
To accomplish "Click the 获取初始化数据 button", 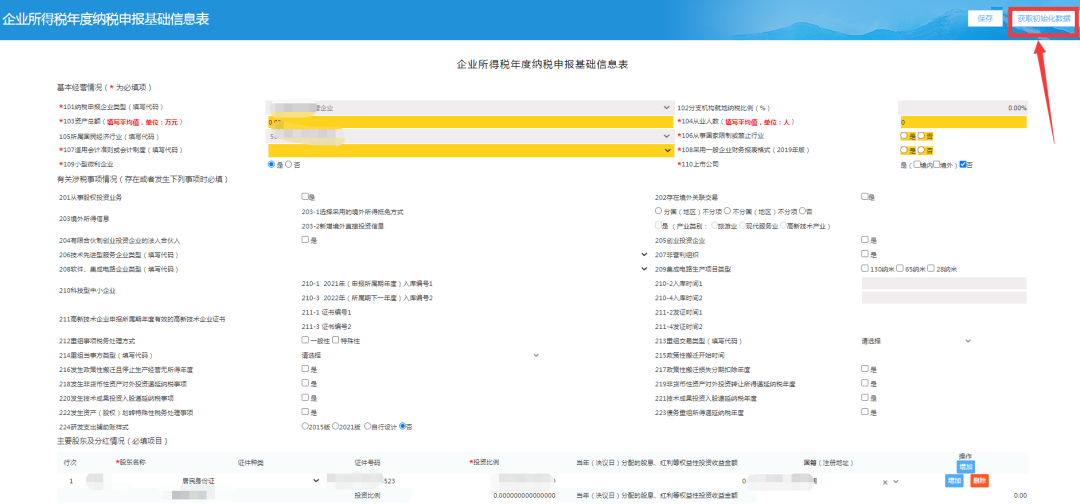I will [x=1044, y=19].
